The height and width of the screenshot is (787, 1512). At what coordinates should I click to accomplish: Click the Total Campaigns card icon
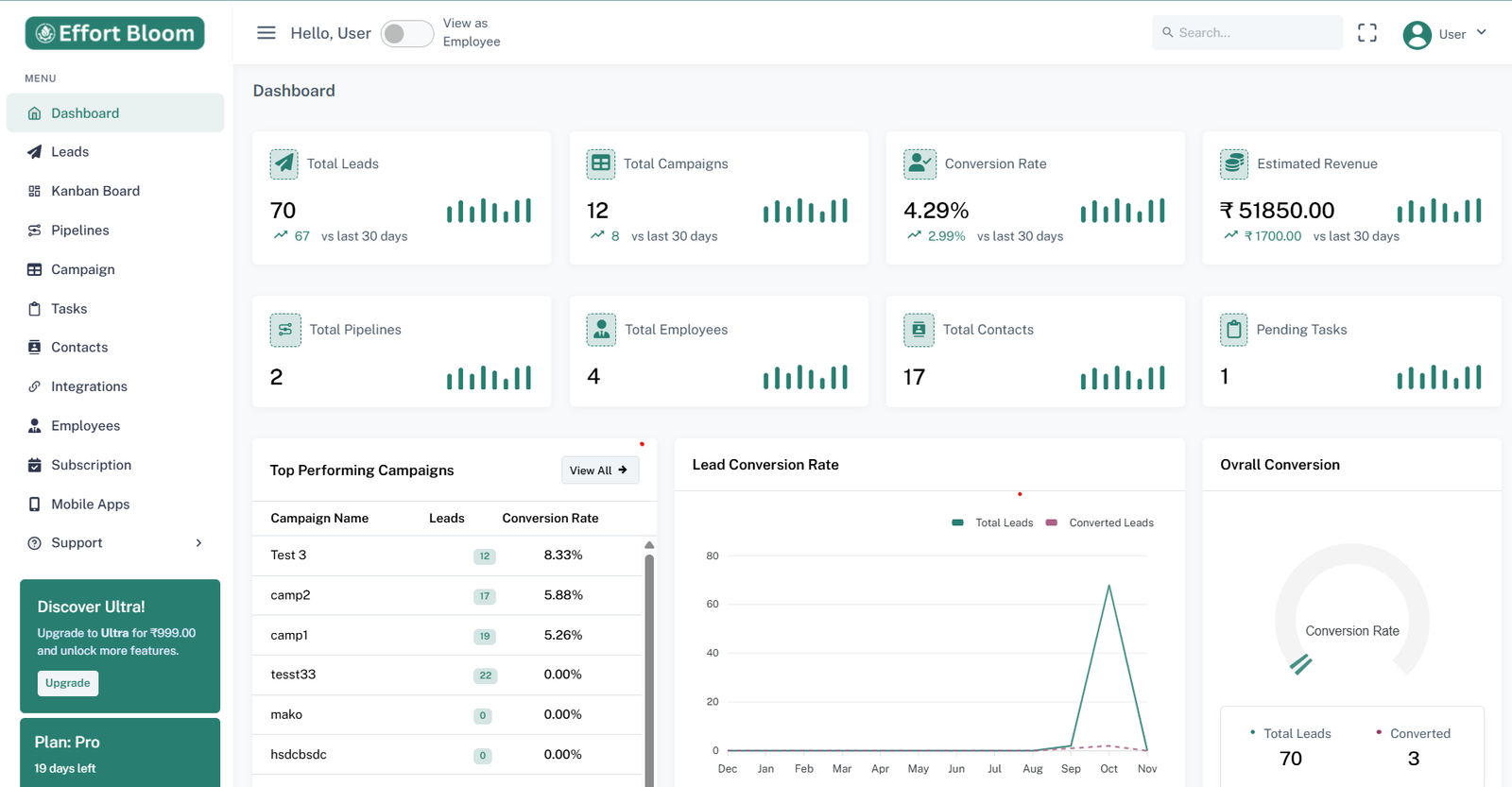pos(601,163)
